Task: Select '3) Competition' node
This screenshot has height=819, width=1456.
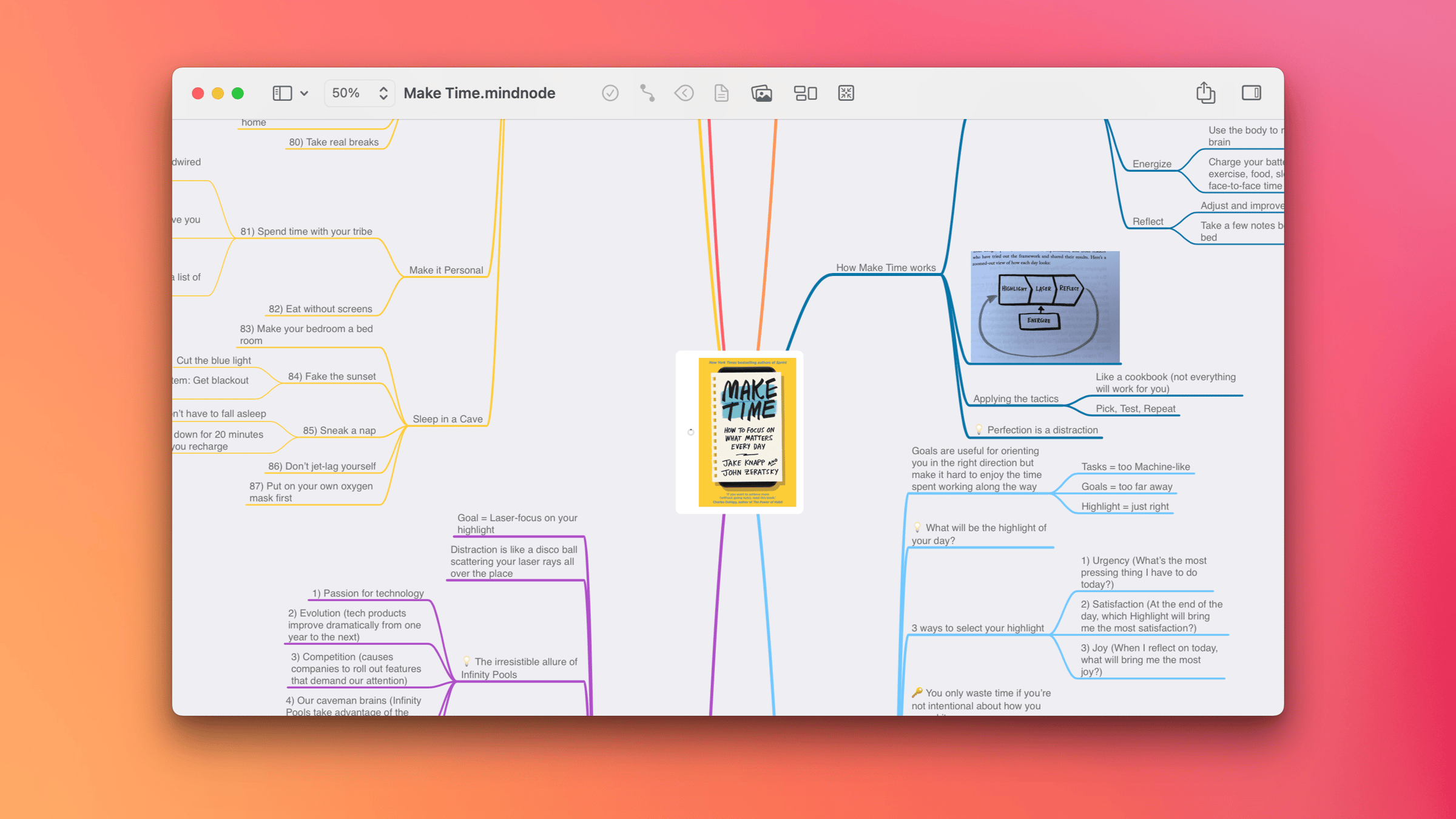Action: point(356,669)
